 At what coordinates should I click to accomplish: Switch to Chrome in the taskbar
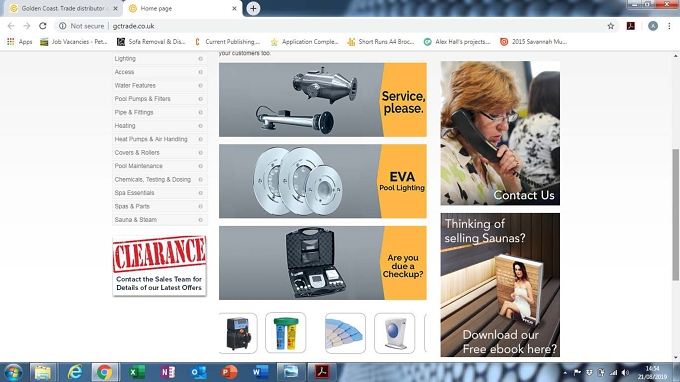104,372
